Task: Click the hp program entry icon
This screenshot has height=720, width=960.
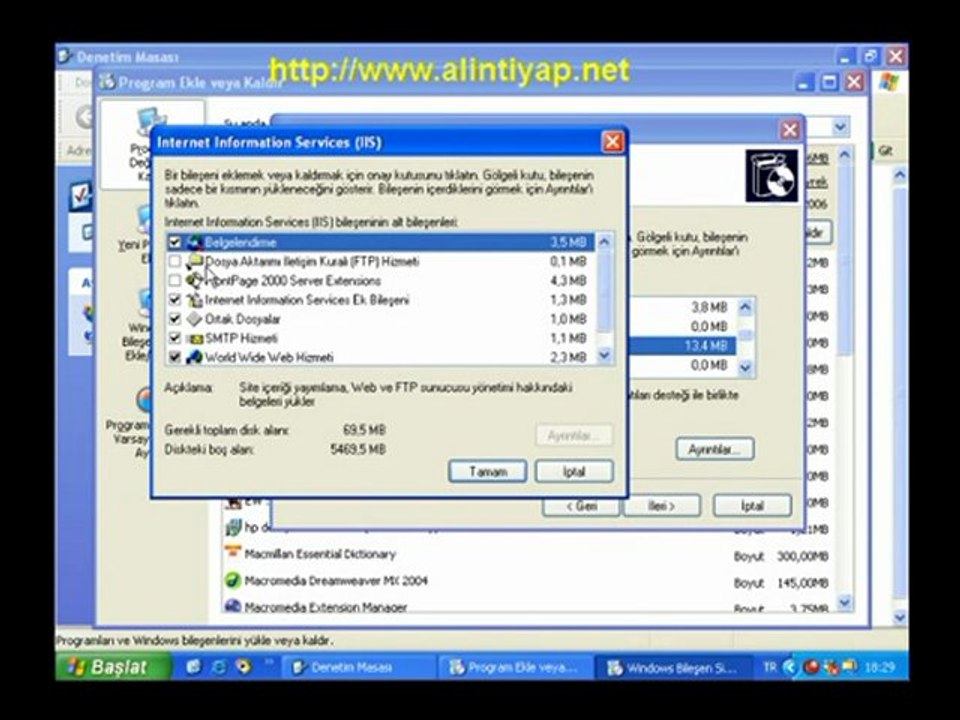Action: pyautogui.click(x=233, y=527)
